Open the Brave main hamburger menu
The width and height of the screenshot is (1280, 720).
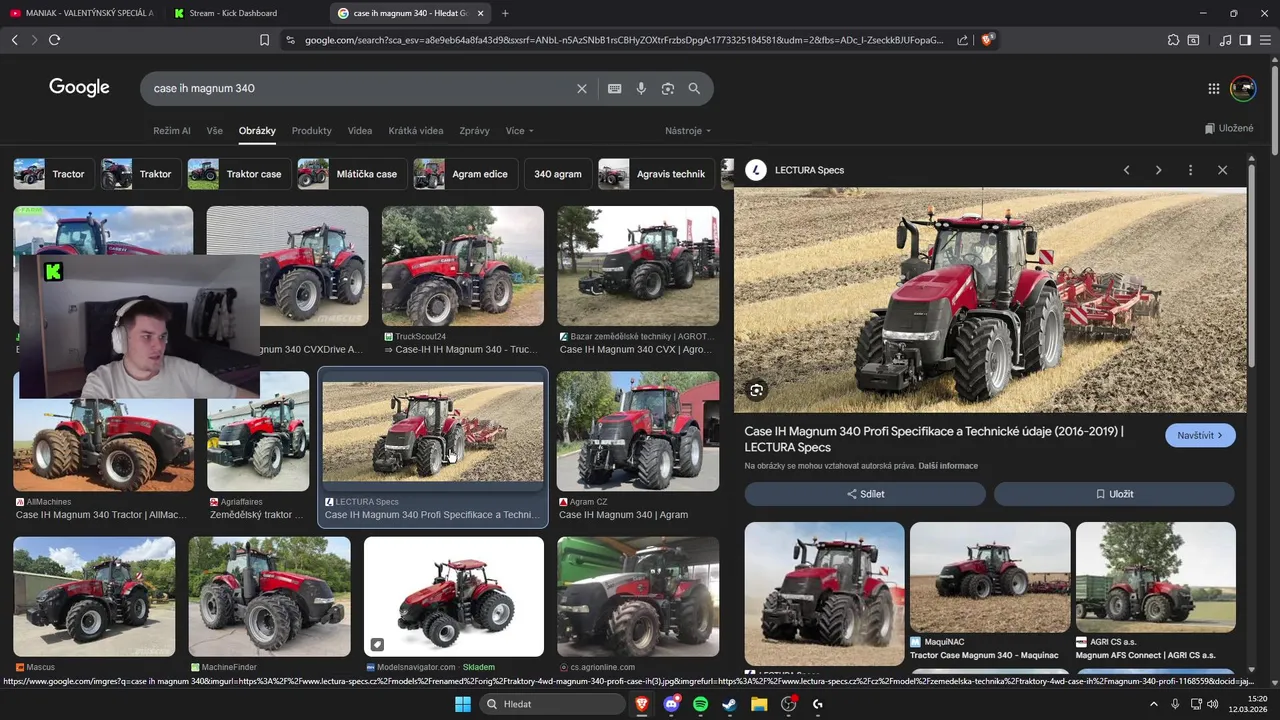tap(1265, 40)
